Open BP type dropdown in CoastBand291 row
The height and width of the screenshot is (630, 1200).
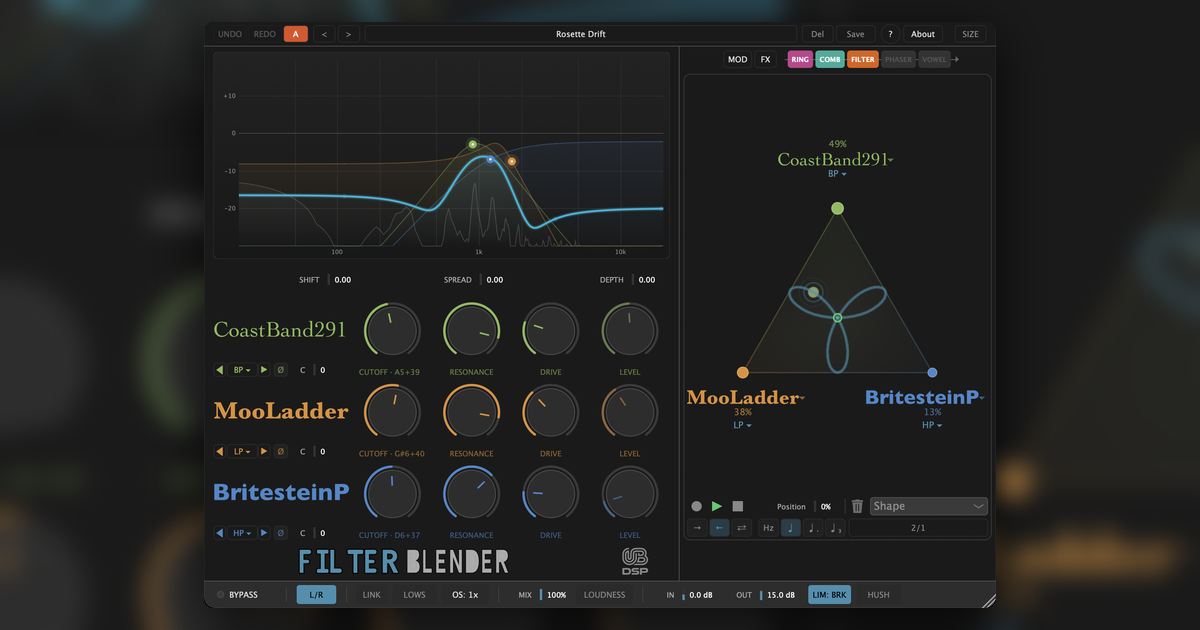click(x=242, y=369)
